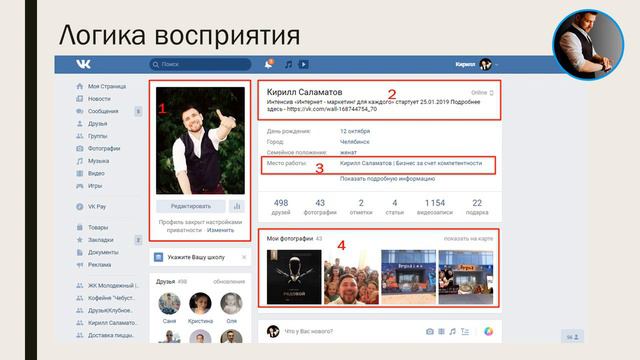
Task: Open the notifications bell icon
Action: pos(269,64)
